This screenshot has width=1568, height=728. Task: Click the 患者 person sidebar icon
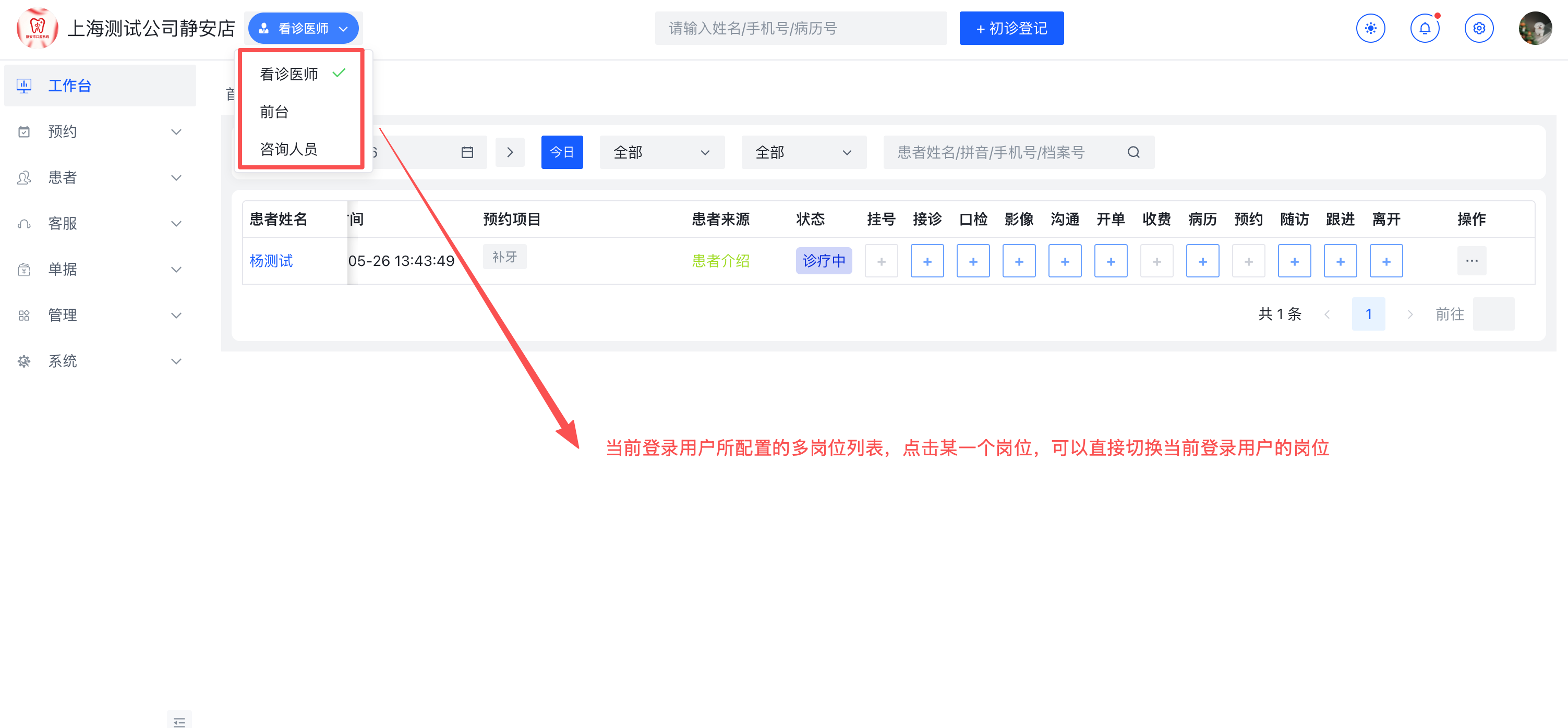[x=24, y=178]
